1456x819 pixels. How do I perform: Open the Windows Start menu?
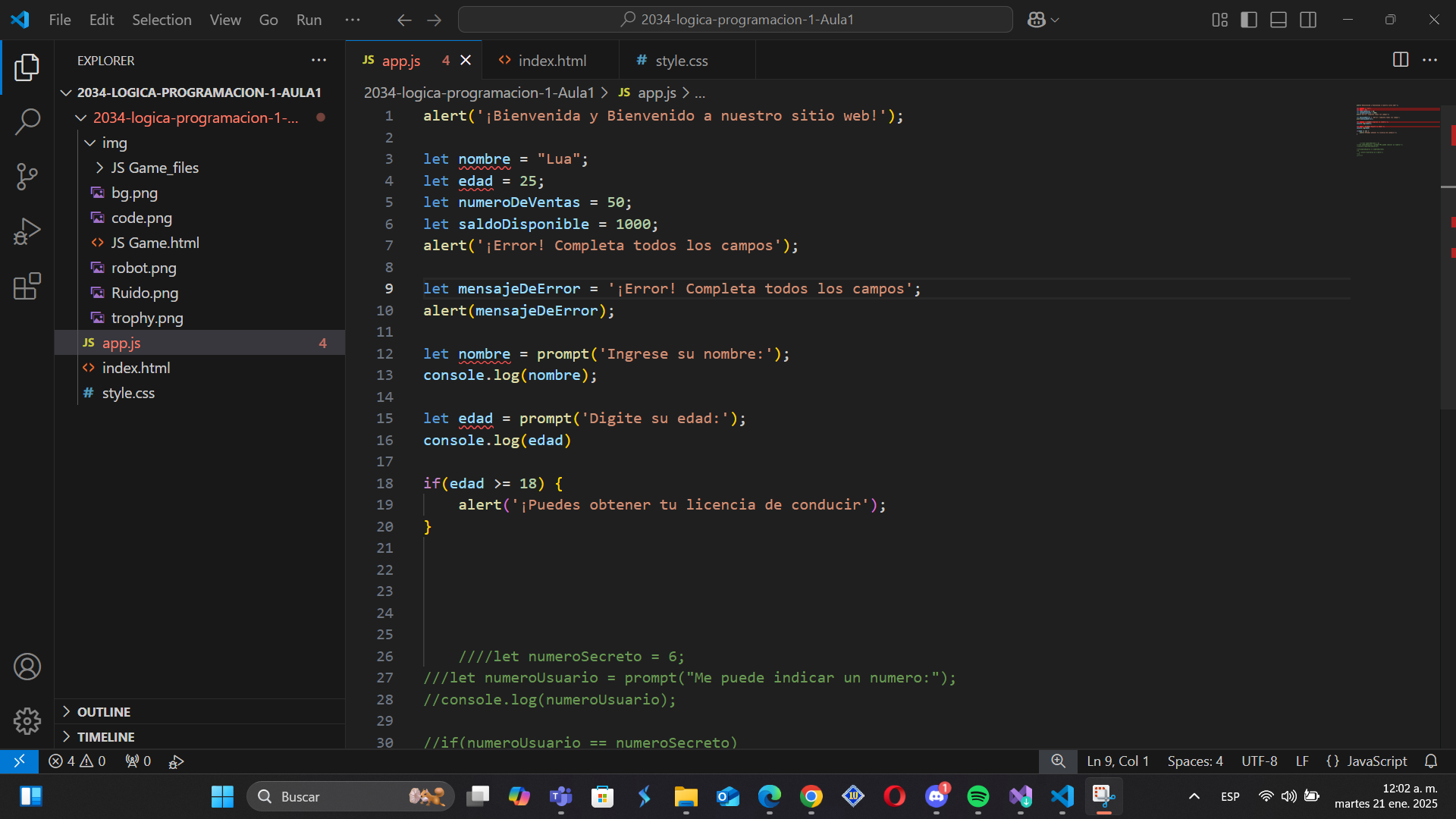pos(222,796)
